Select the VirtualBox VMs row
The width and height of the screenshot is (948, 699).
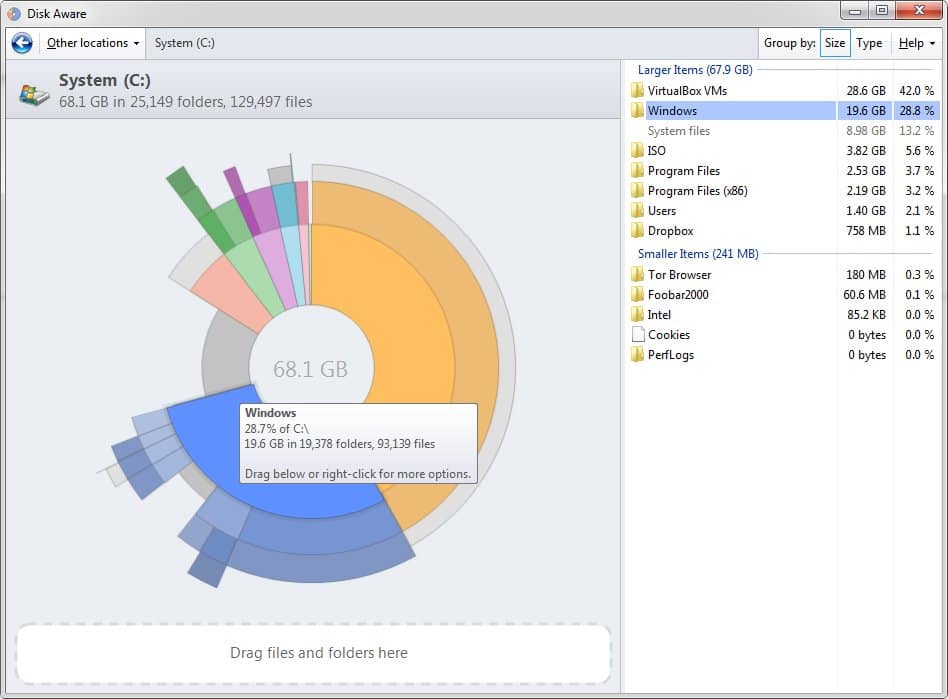click(783, 91)
